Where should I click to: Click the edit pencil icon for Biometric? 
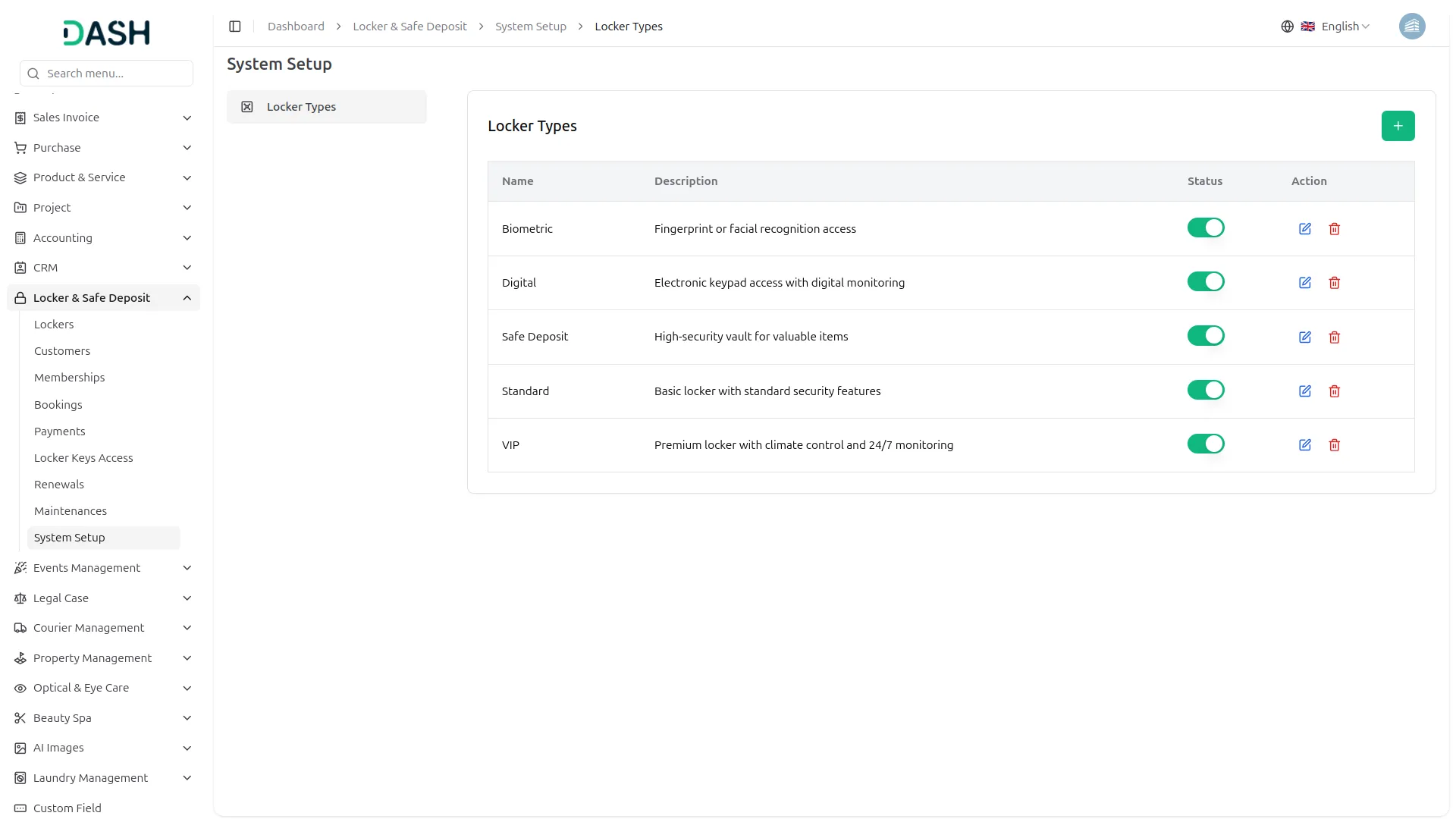[1305, 228]
